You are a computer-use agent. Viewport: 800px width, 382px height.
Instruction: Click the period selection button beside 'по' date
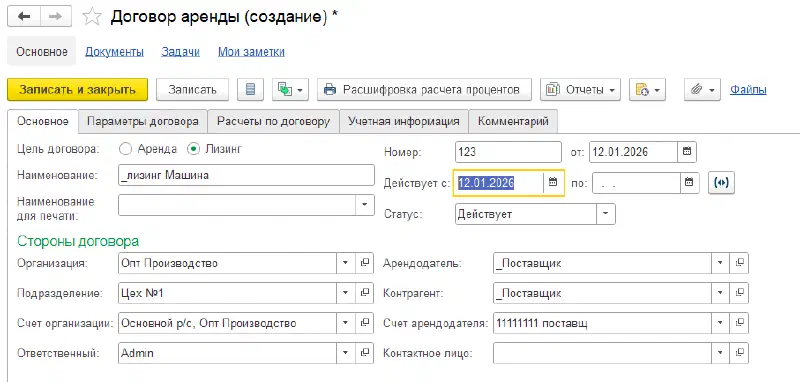pyautogui.click(x=721, y=183)
